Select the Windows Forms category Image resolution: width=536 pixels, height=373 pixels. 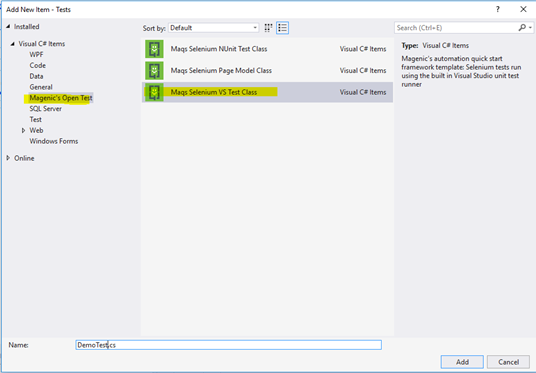coord(54,141)
